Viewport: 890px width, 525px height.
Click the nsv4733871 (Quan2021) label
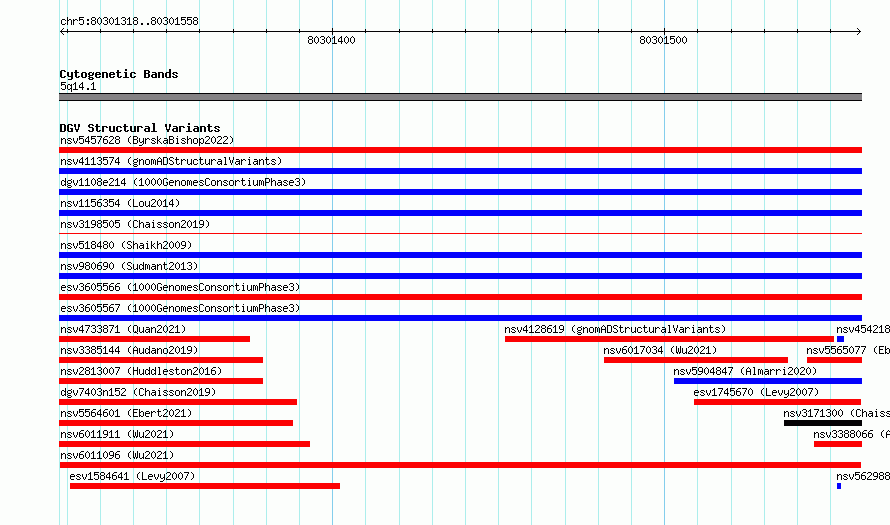pos(123,329)
